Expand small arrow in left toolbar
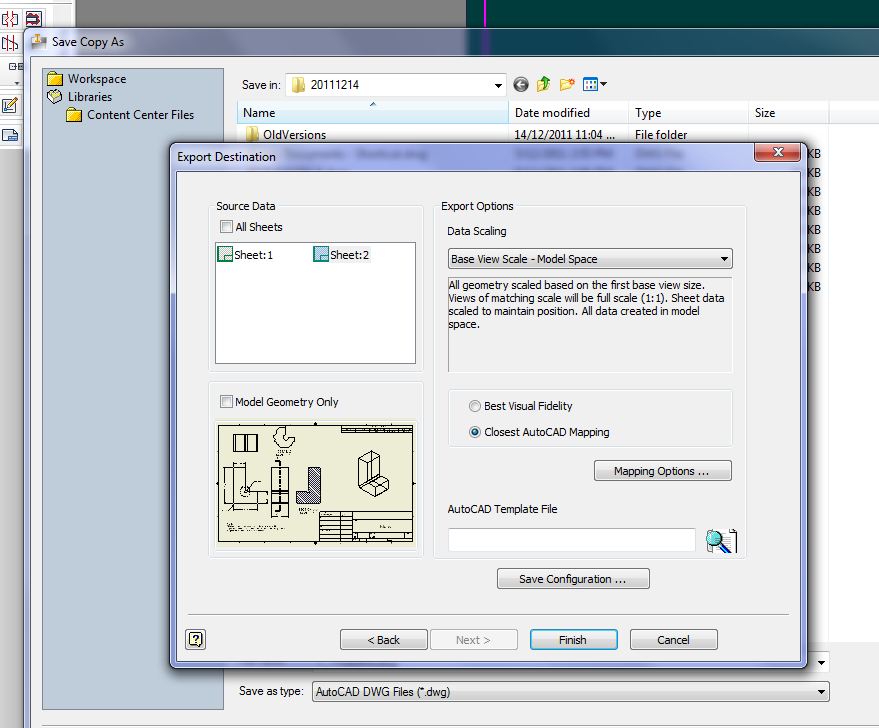Screen dimensions: 879x728 (17, 83)
